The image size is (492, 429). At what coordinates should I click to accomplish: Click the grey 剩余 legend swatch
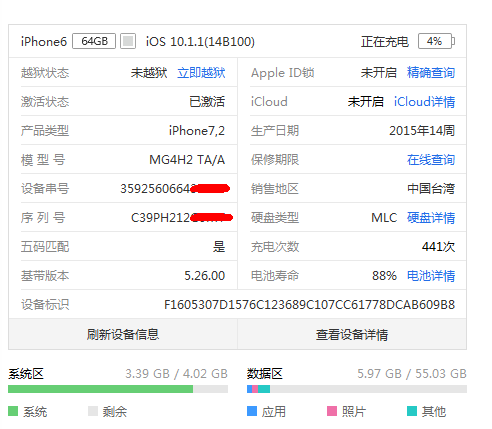point(93,411)
